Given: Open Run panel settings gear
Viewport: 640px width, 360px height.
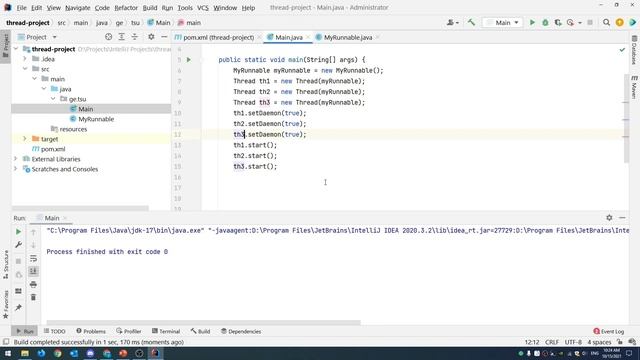Looking at the screenshot, I should click(609, 218).
